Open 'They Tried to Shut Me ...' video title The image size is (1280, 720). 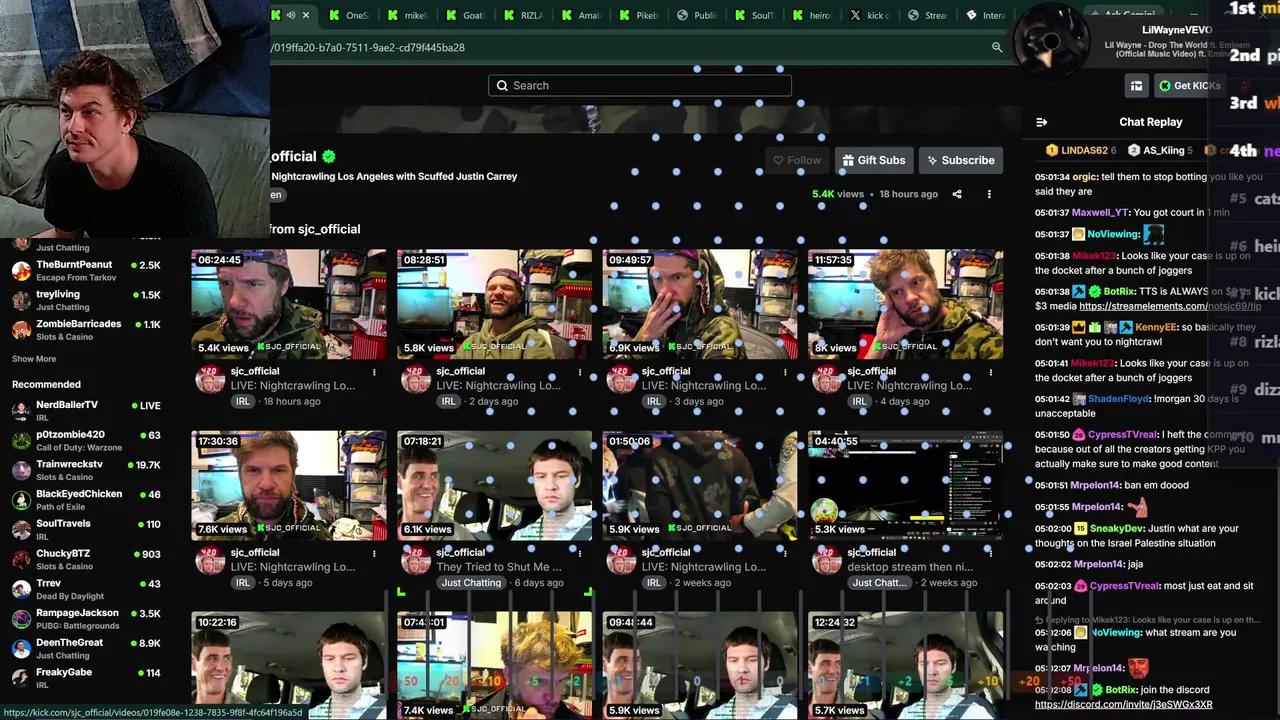[499, 567]
